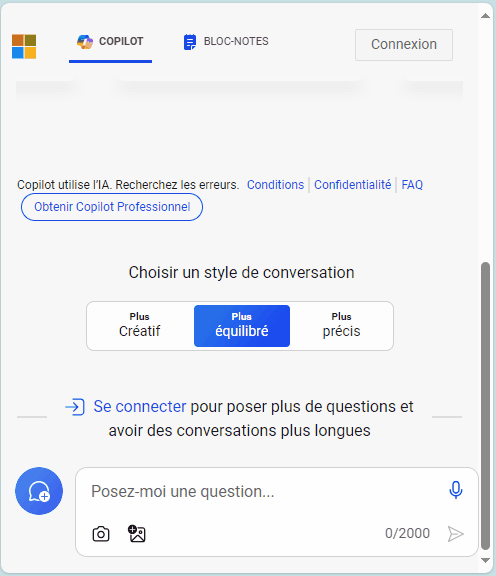Click the vertical scrollbar thumb
The width and height of the screenshot is (496, 576).
click(486, 406)
